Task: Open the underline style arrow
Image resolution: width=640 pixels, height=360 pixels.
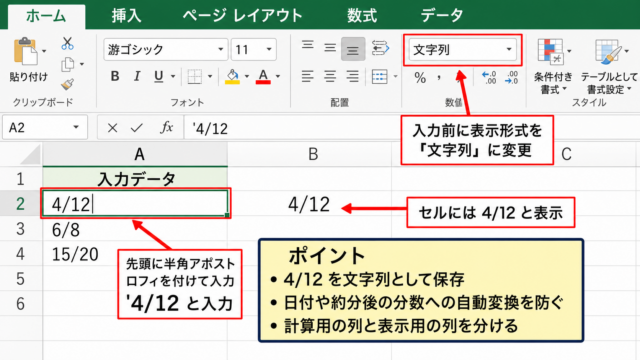Action: pos(173,76)
